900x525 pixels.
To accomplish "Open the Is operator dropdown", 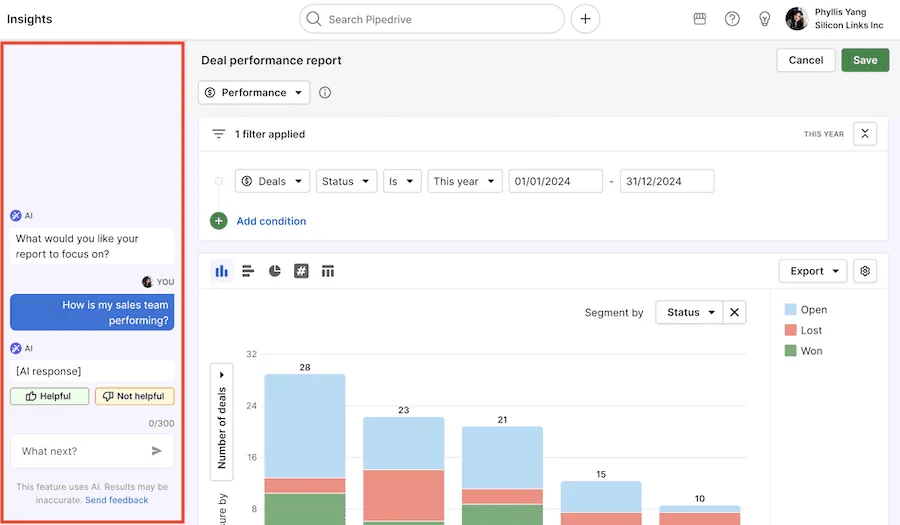I will [402, 181].
